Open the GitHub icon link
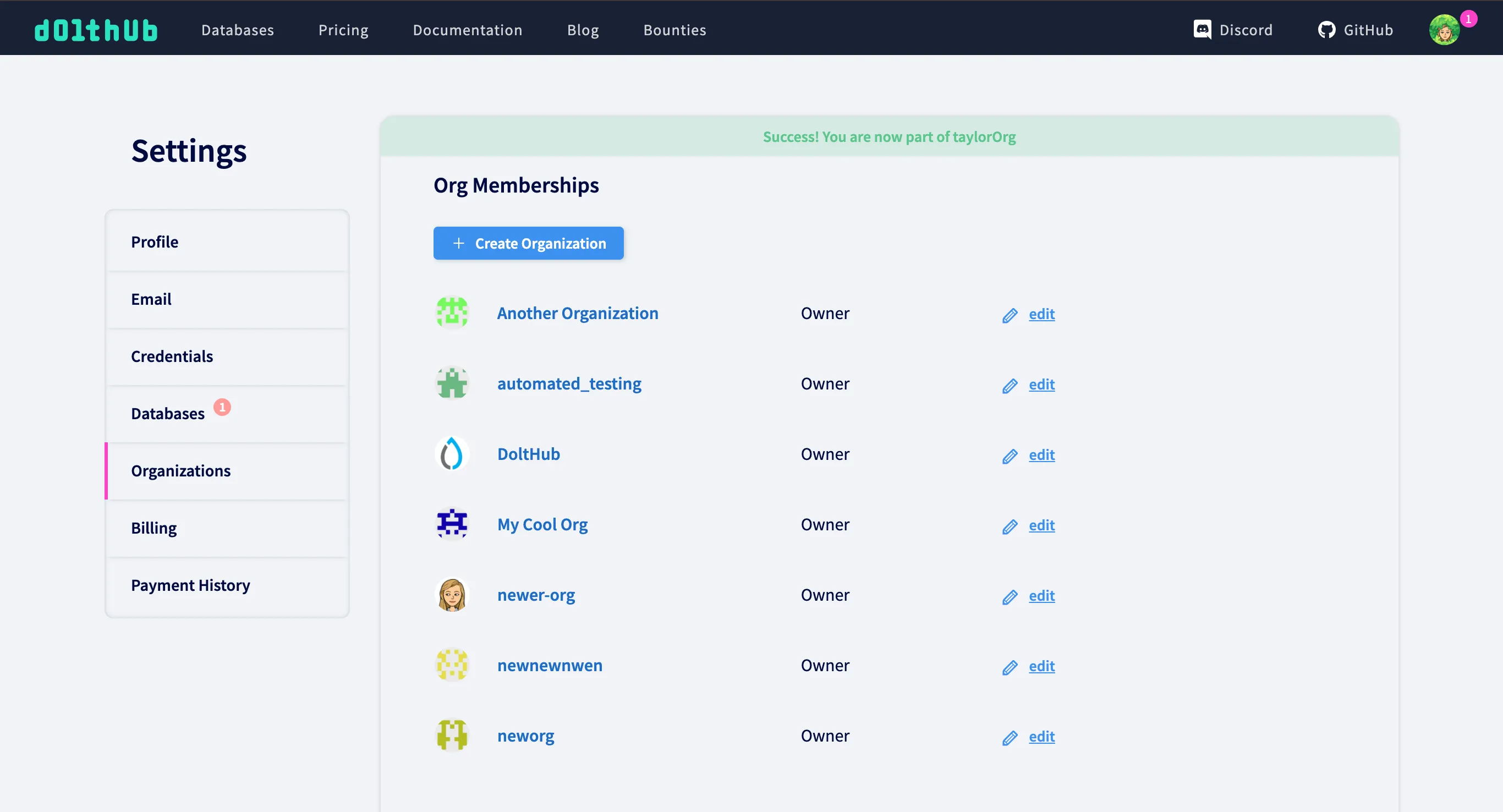The height and width of the screenshot is (812, 1503). click(1326, 30)
